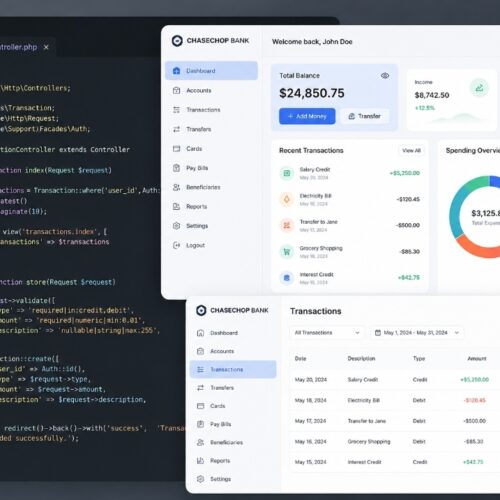Click the Logout icon in the sidebar

(176, 245)
